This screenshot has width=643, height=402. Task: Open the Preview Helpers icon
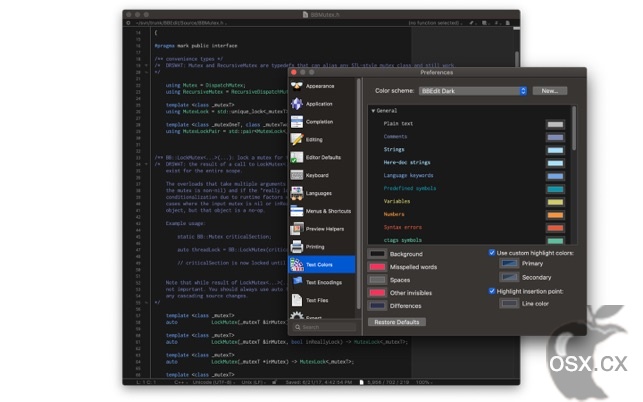(x=296, y=229)
